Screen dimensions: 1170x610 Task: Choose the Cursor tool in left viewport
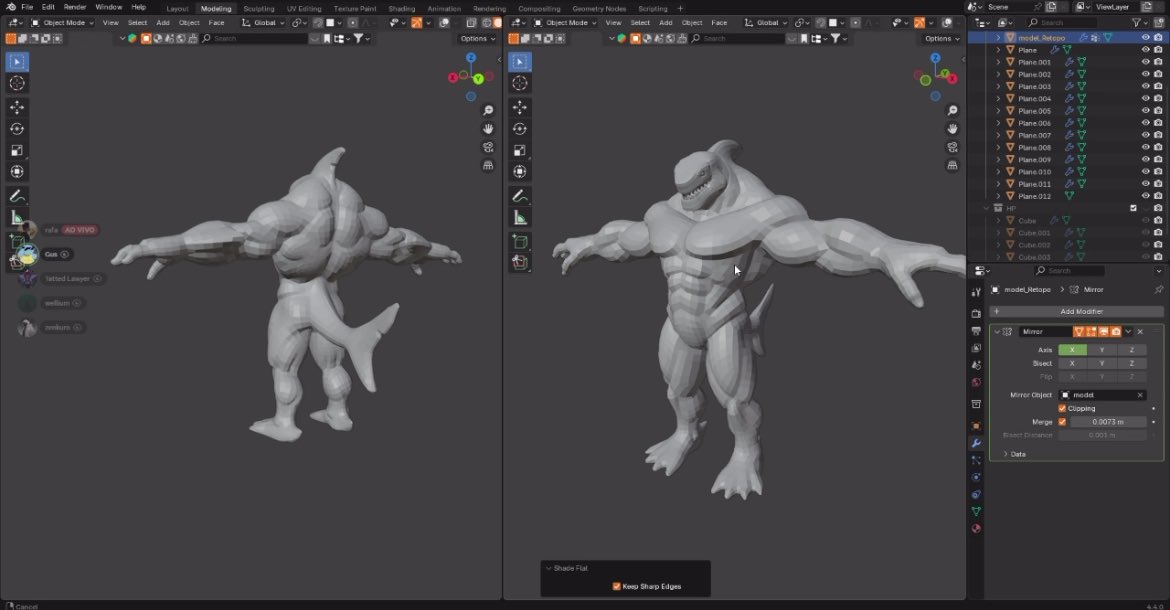point(17,84)
